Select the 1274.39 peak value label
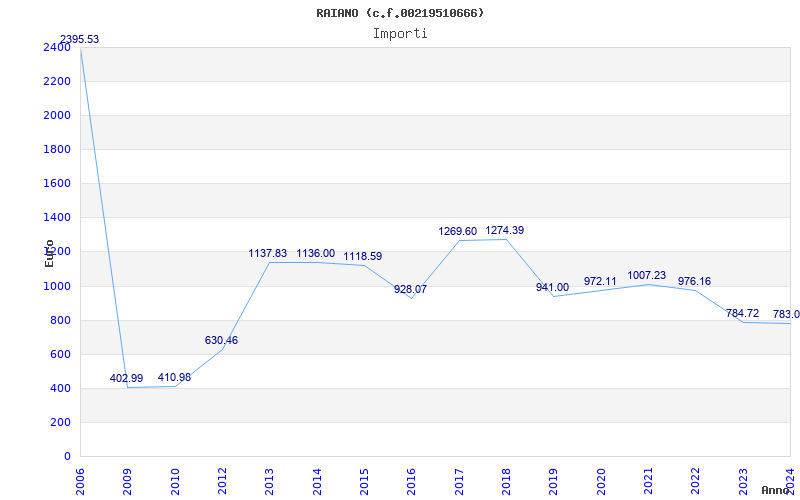This screenshot has width=800, height=500. tap(505, 231)
